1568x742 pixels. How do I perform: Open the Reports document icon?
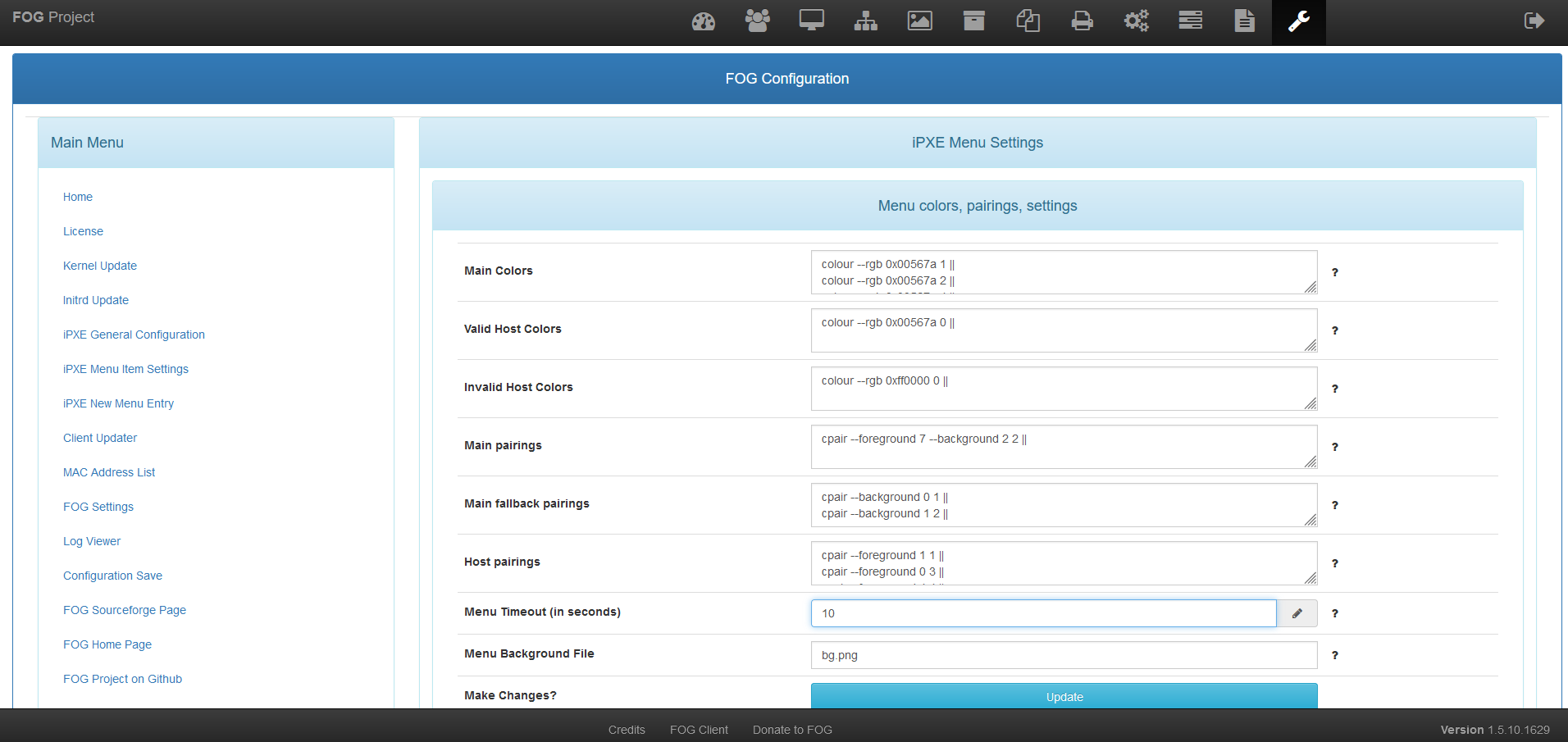[1244, 21]
